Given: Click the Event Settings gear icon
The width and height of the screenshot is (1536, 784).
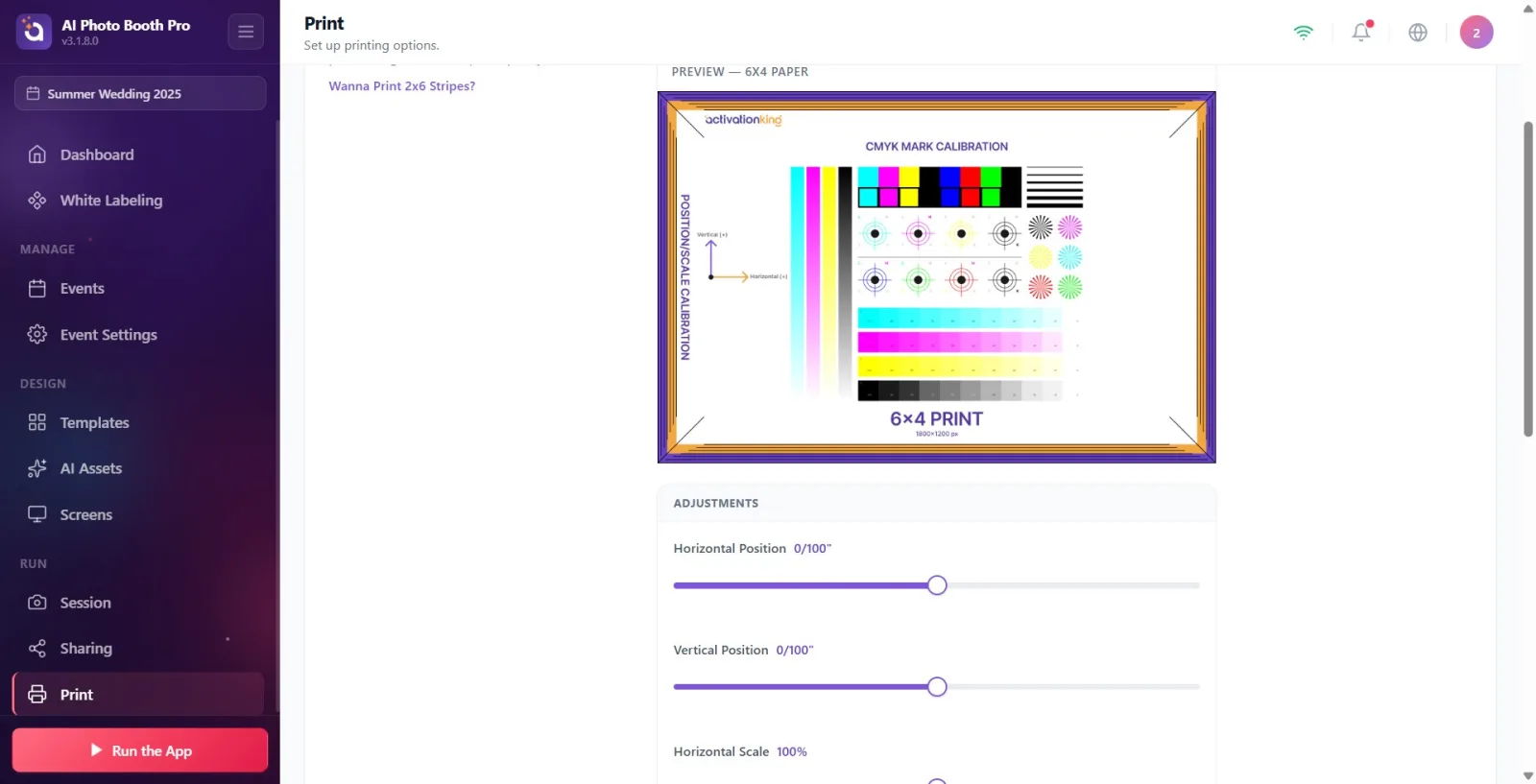Looking at the screenshot, I should 37,335.
